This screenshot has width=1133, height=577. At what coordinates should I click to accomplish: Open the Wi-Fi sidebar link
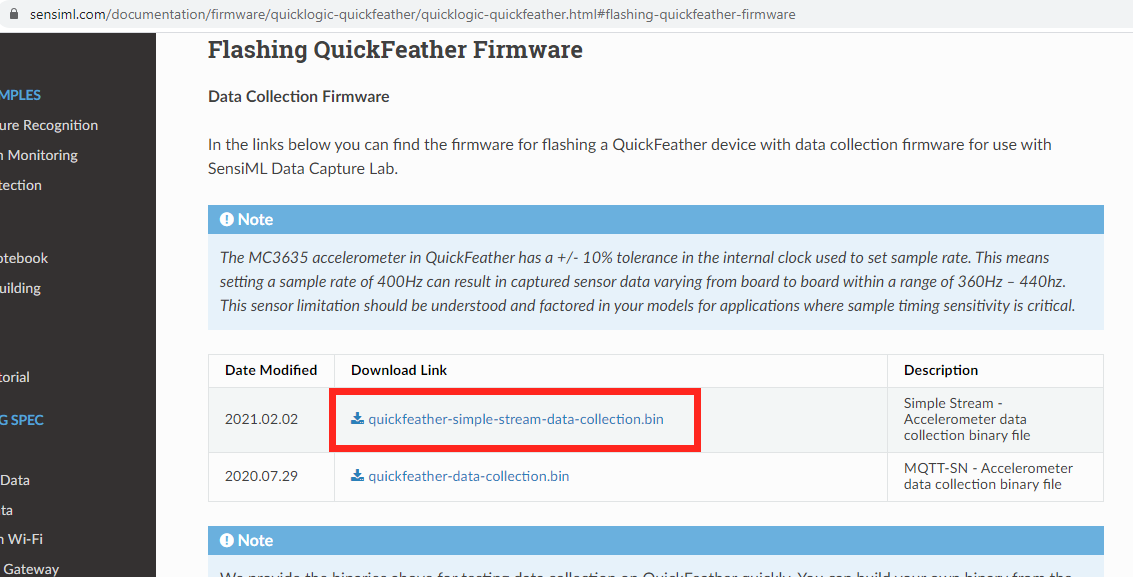[x=22, y=539]
